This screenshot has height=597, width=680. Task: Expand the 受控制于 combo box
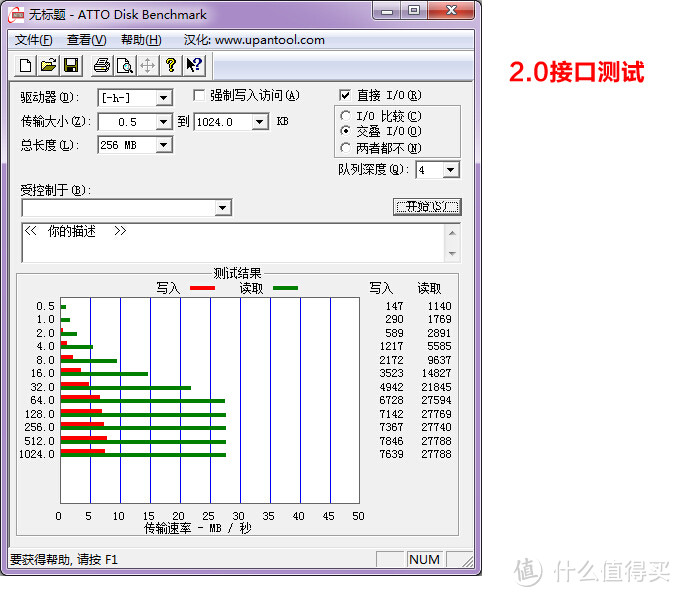(222, 208)
